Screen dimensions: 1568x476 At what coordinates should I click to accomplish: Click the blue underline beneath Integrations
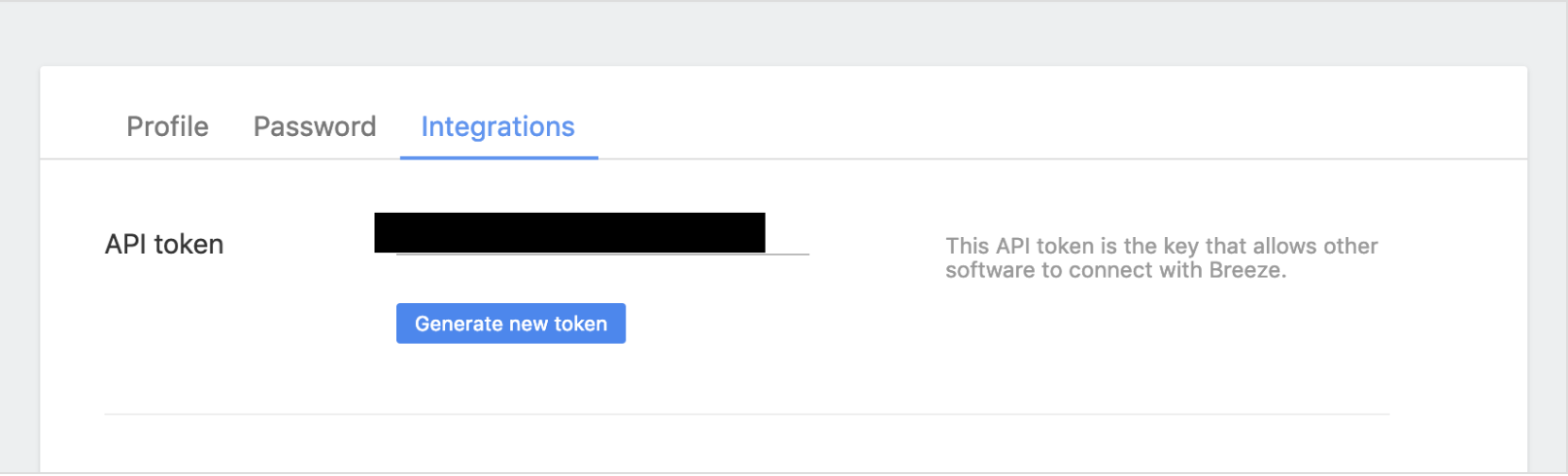tap(498, 157)
